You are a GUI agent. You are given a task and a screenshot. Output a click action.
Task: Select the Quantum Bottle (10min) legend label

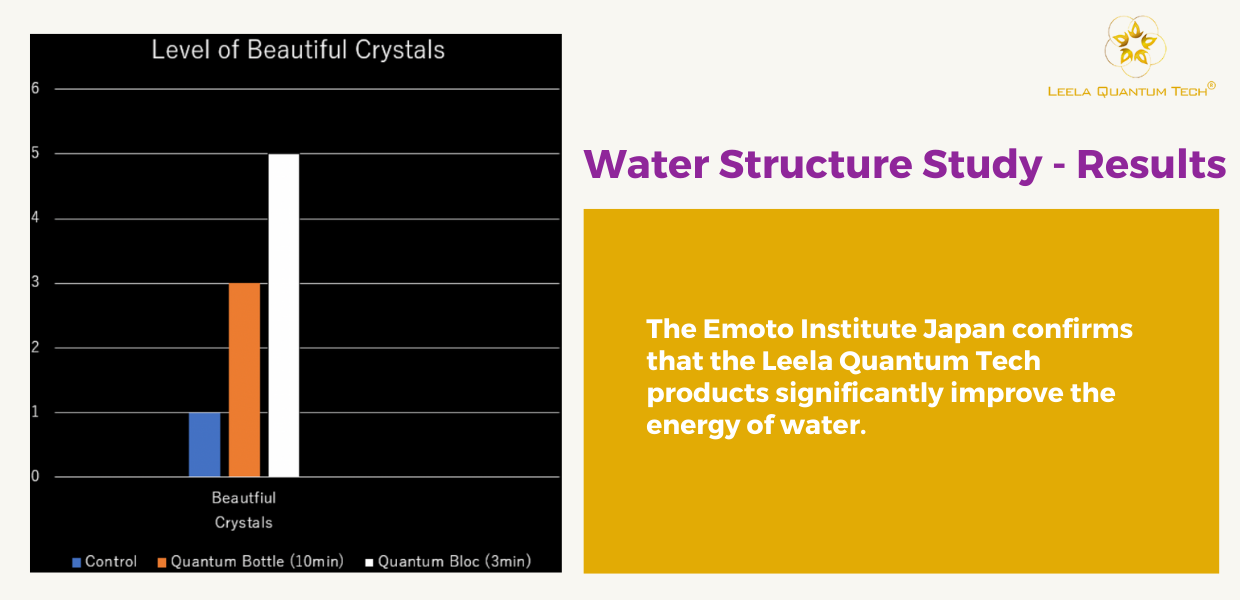tap(257, 562)
